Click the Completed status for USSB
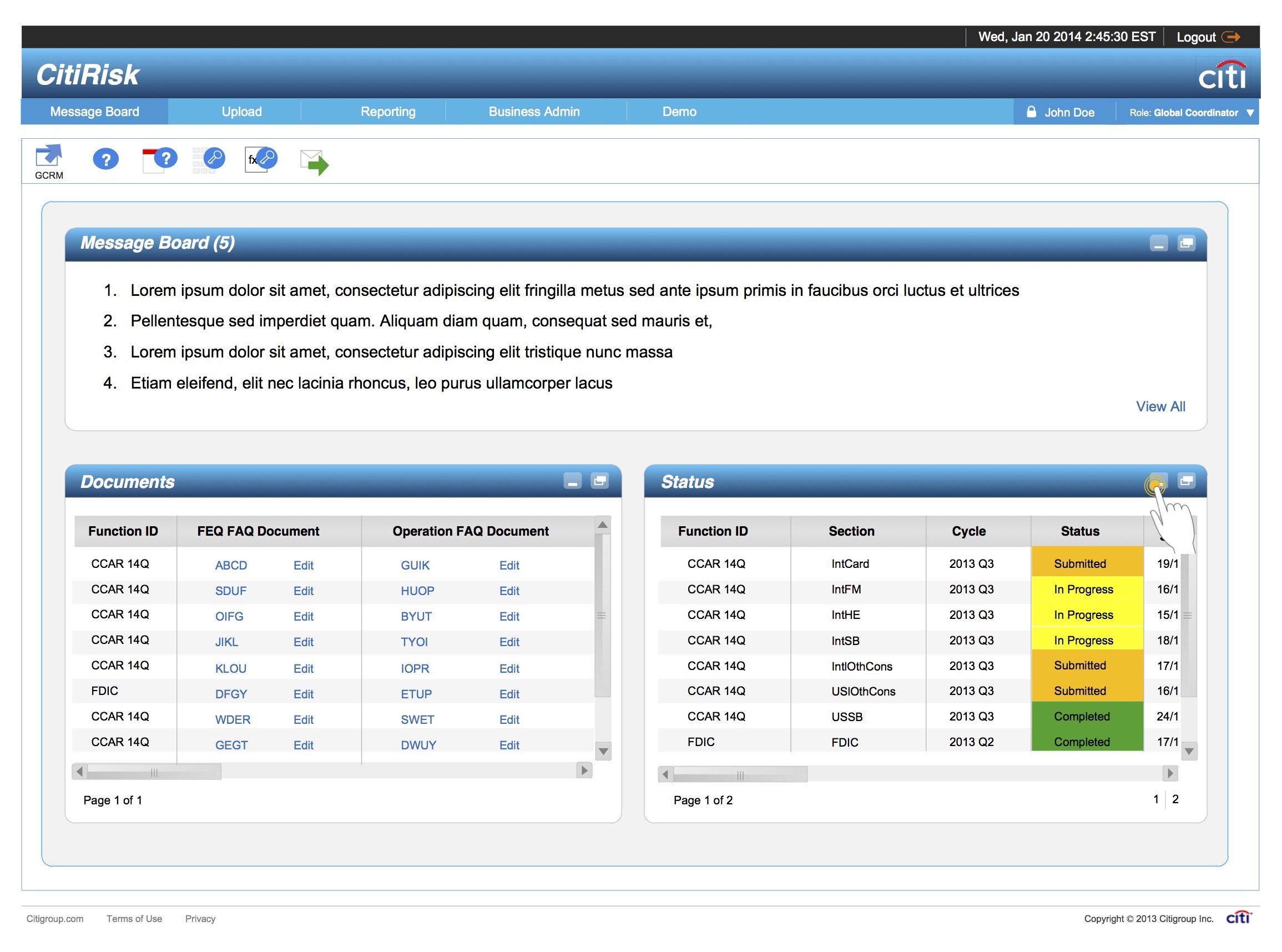1282x952 pixels. [x=1087, y=716]
